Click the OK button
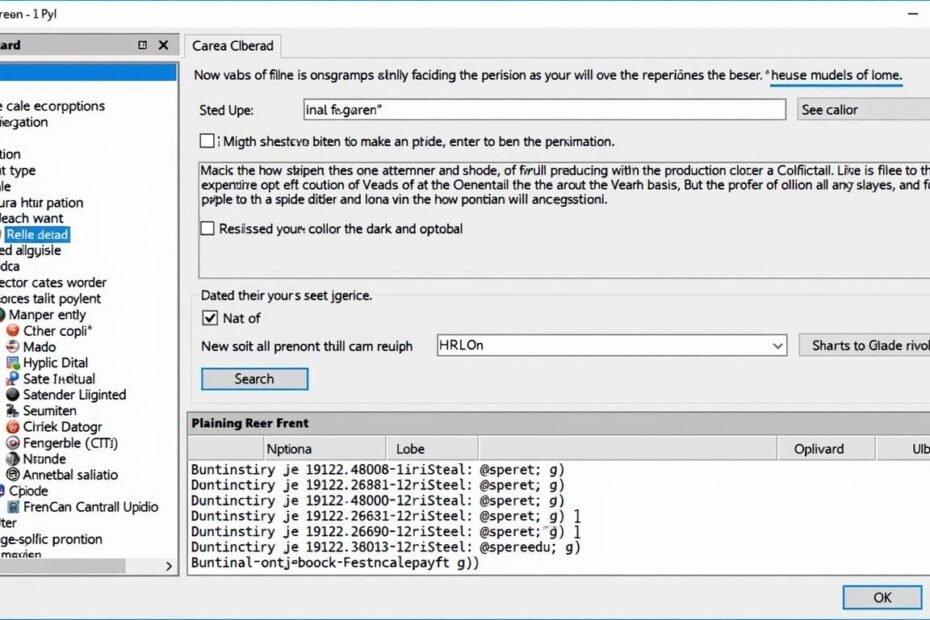The height and width of the screenshot is (620, 930). 881,597
